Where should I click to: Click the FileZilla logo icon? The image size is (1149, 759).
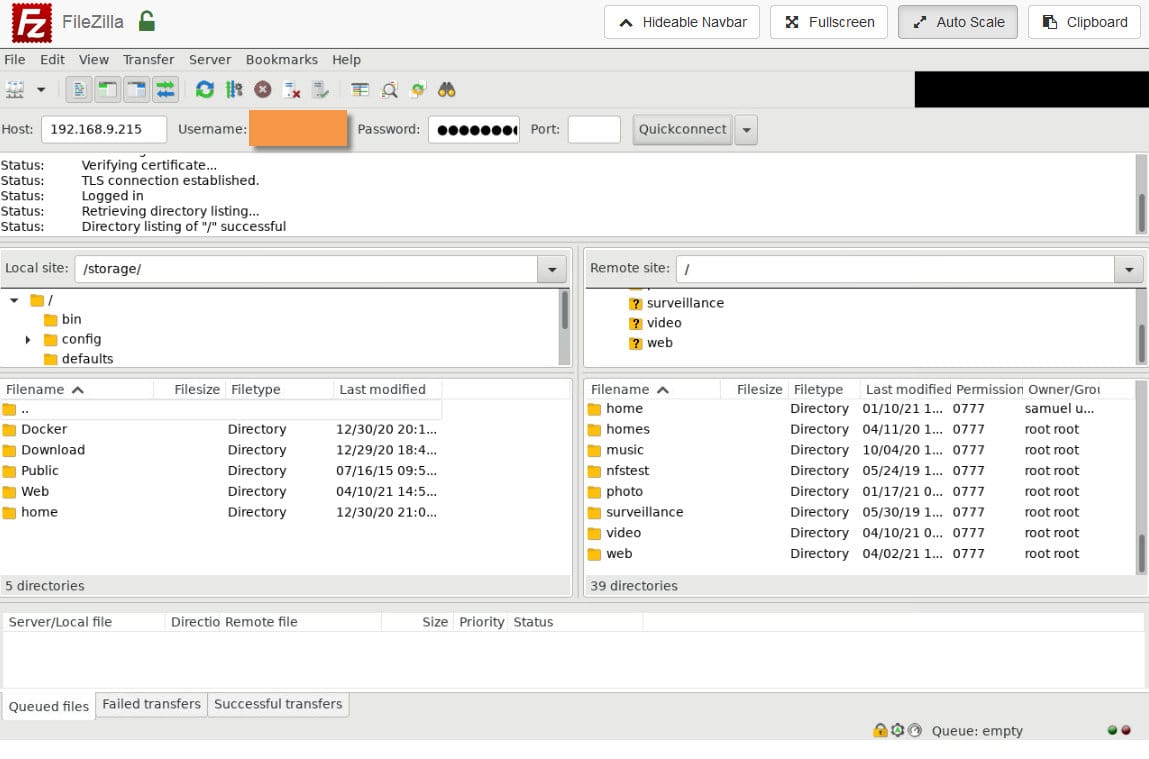tap(32, 23)
